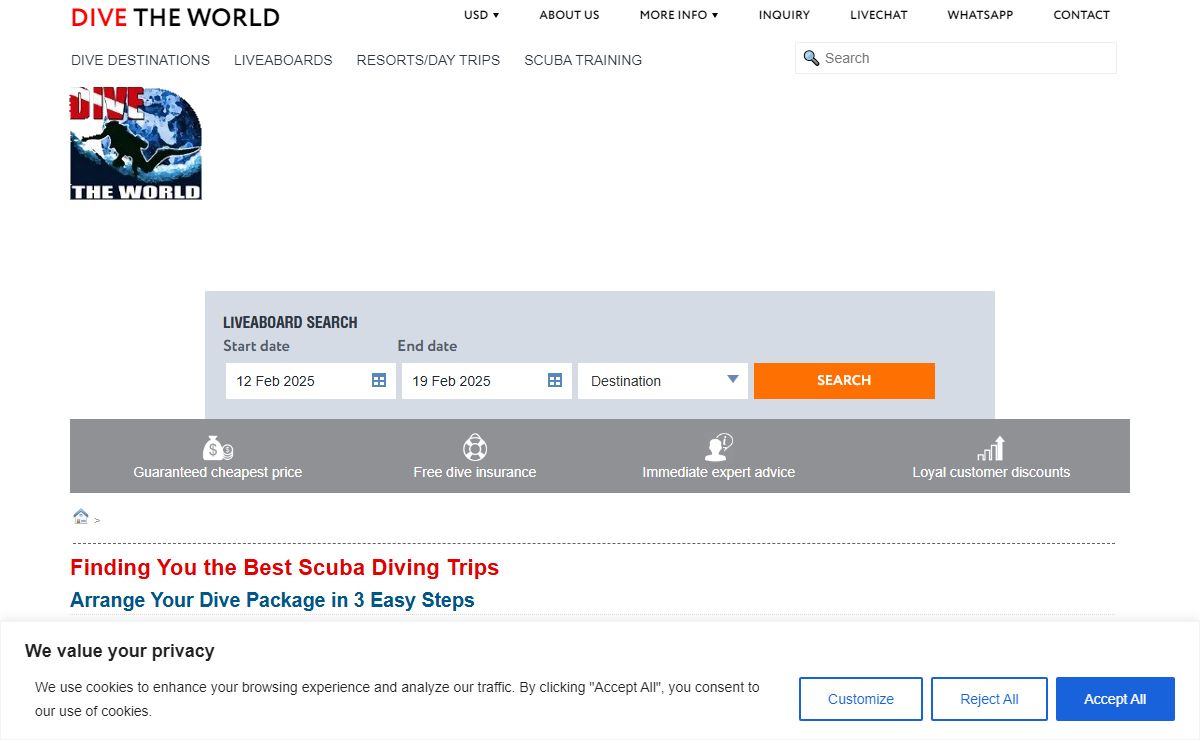
Task: Reject all cookies
Action: [x=989, y=699]
